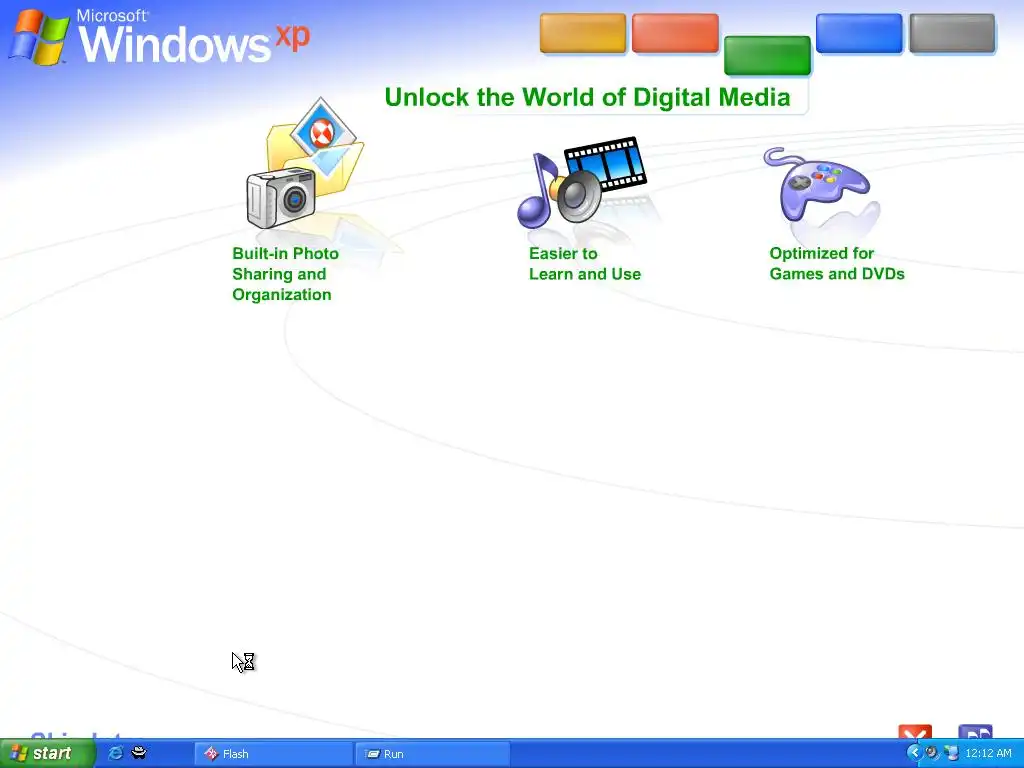Screen dimensions: 1024x768
Task: Click the computer icon in the system tray
Action: (951, 753)
